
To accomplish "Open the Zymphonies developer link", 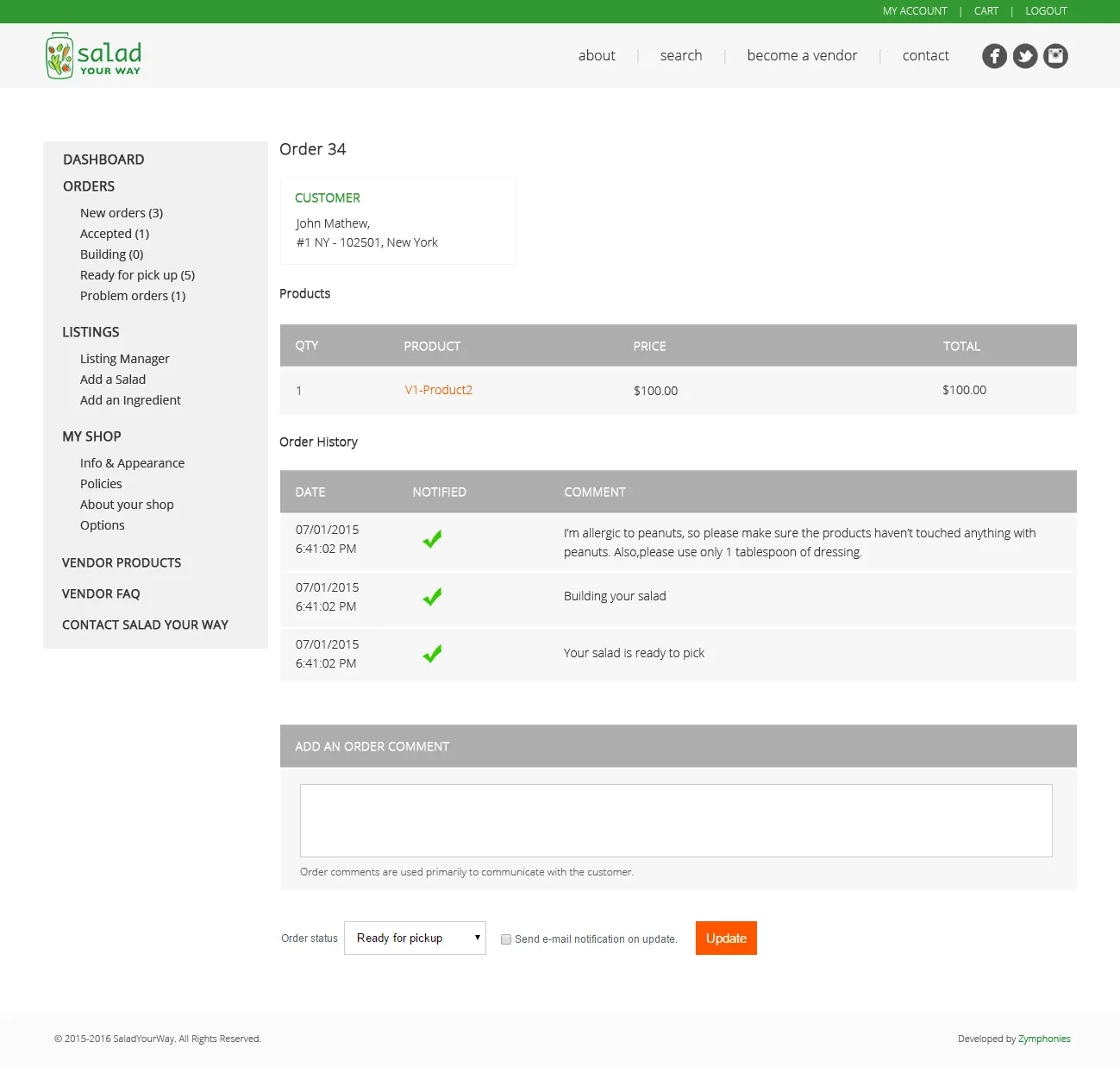I will [x=1044, y=1039].
